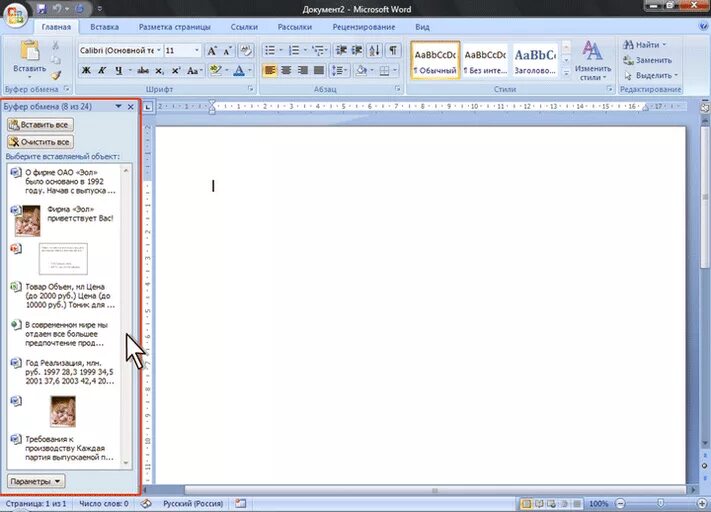Apply superscript formatting
The height and width of the screenshot is (512, 711).
pyautogui.click(x=175, y=71)
